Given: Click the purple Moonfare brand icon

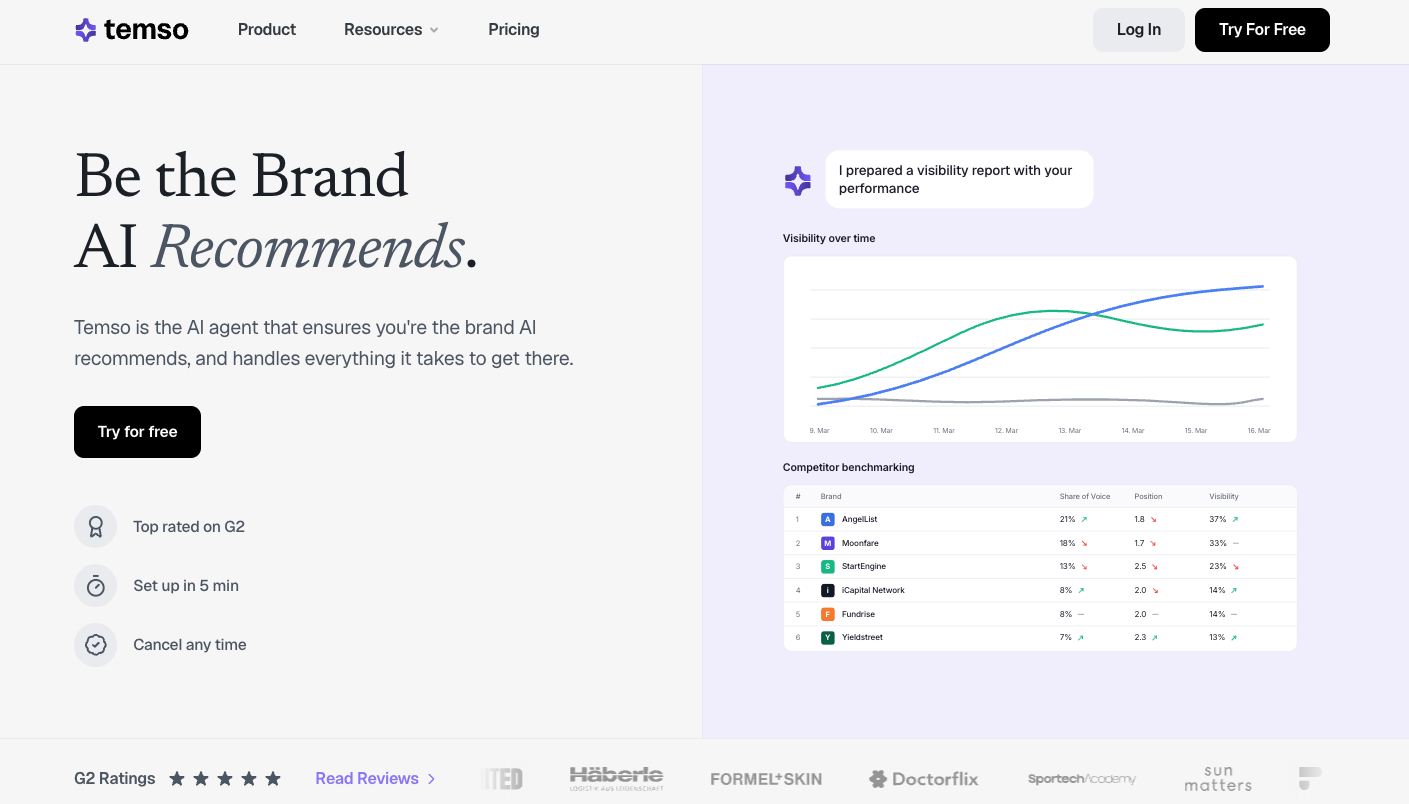Looking at the screenshot, I should [x=827, y=543].
